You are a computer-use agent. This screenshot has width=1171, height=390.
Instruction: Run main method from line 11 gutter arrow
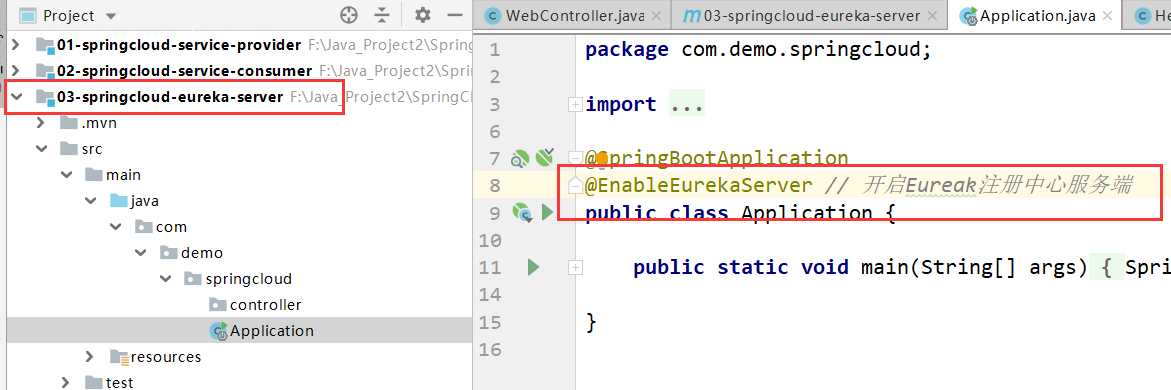coord(533,267)
